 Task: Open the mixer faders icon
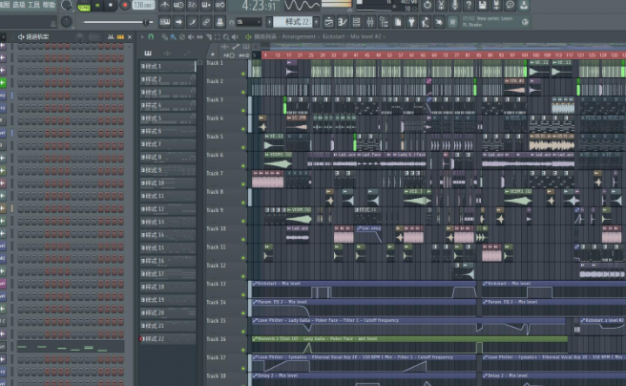[x=370, y=22]
